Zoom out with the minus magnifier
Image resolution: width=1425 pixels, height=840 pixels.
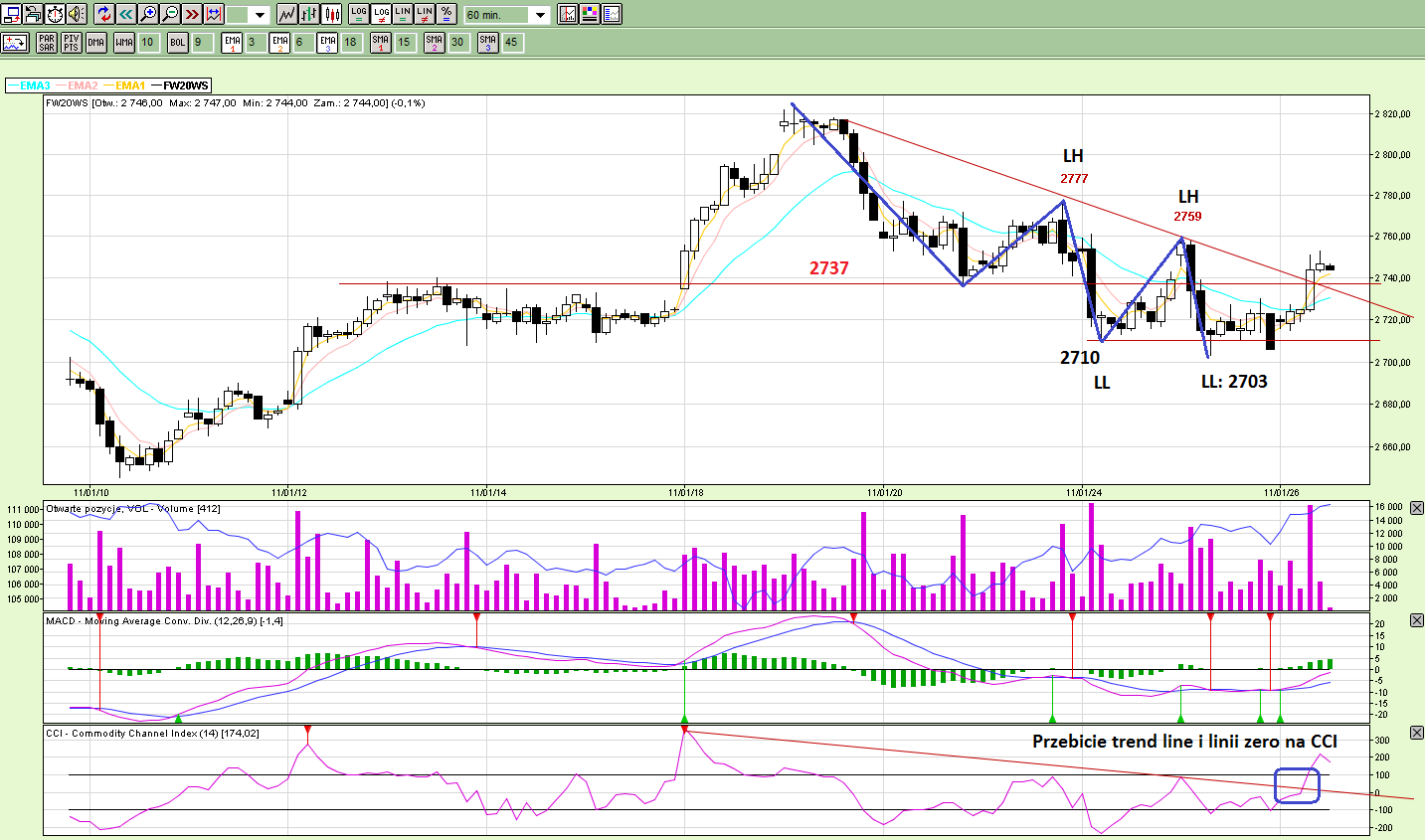tap(170, 14)
